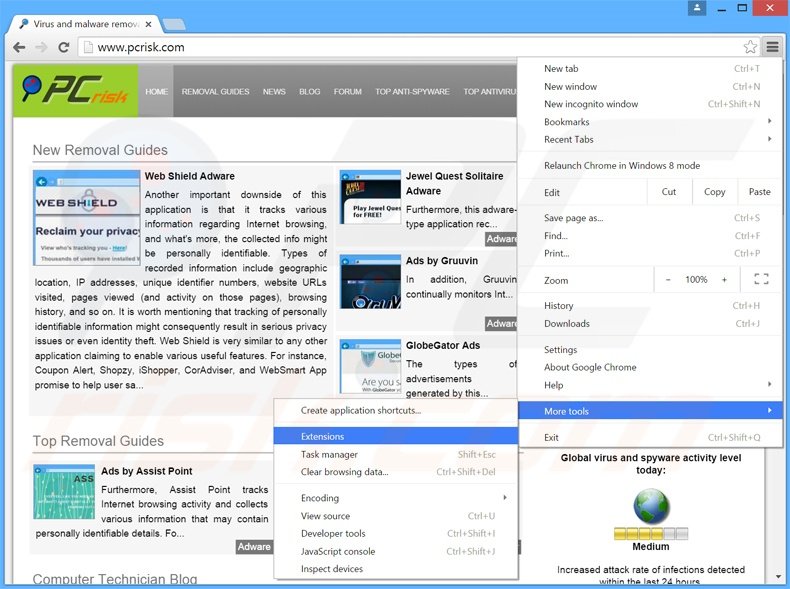The image size is (790, 589).
Task: Select Find… menu item
Action: [x=650, y=236]
